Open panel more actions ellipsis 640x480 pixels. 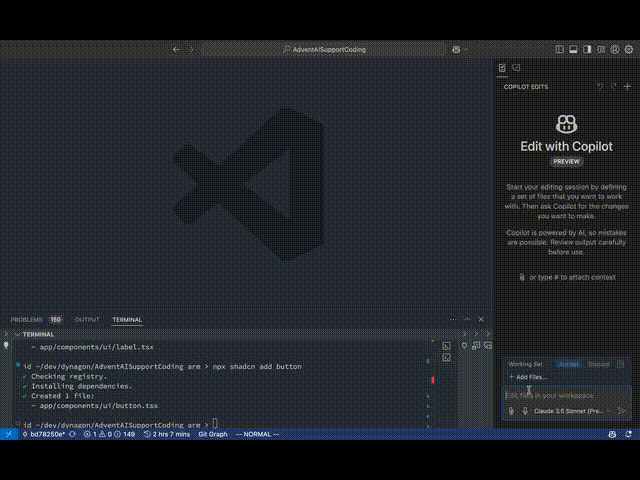pos(453,319)
